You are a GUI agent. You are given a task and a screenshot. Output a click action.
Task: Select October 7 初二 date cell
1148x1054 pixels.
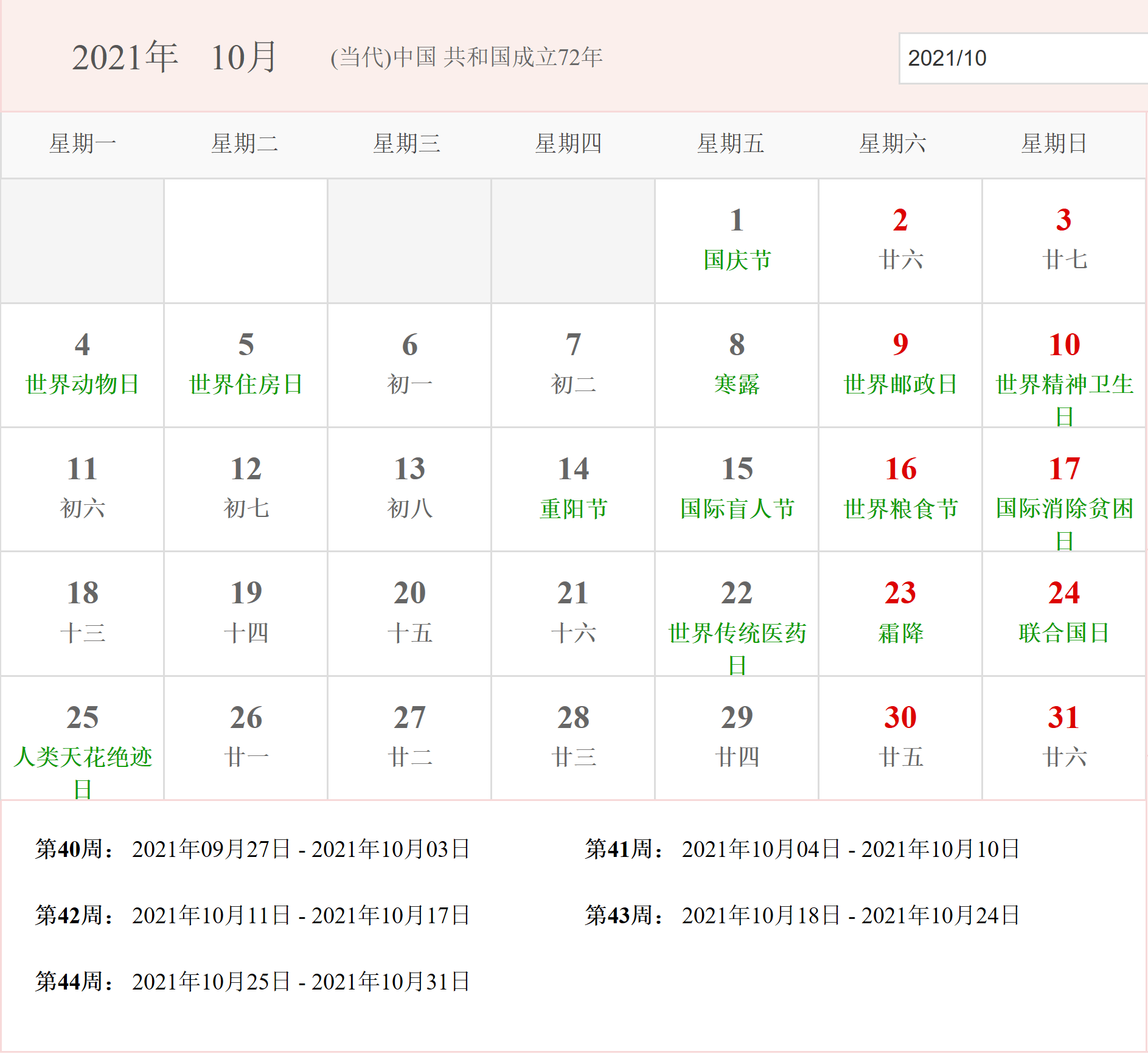point(573,366)
